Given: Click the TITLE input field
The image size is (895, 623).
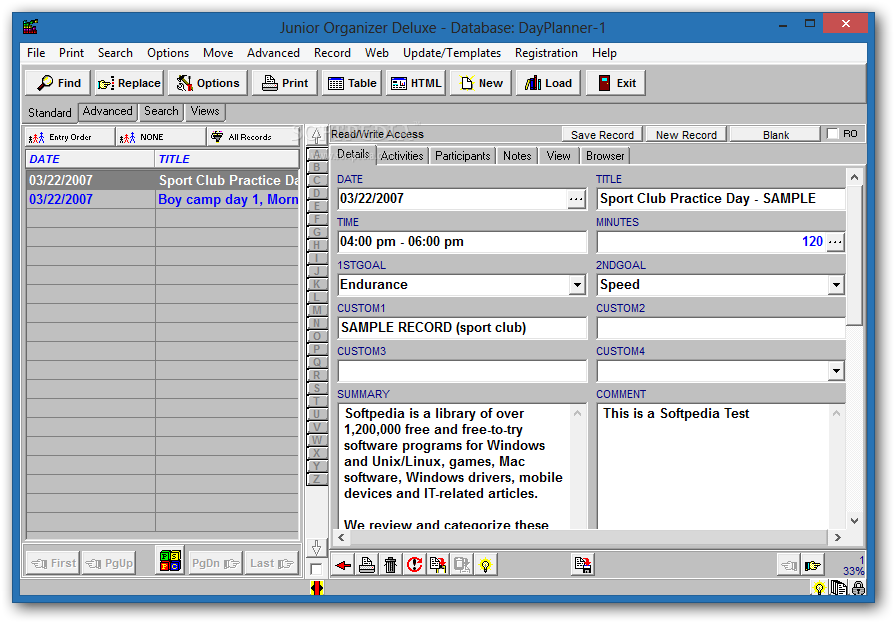Looking at the screenshot, I should (720, 199).
